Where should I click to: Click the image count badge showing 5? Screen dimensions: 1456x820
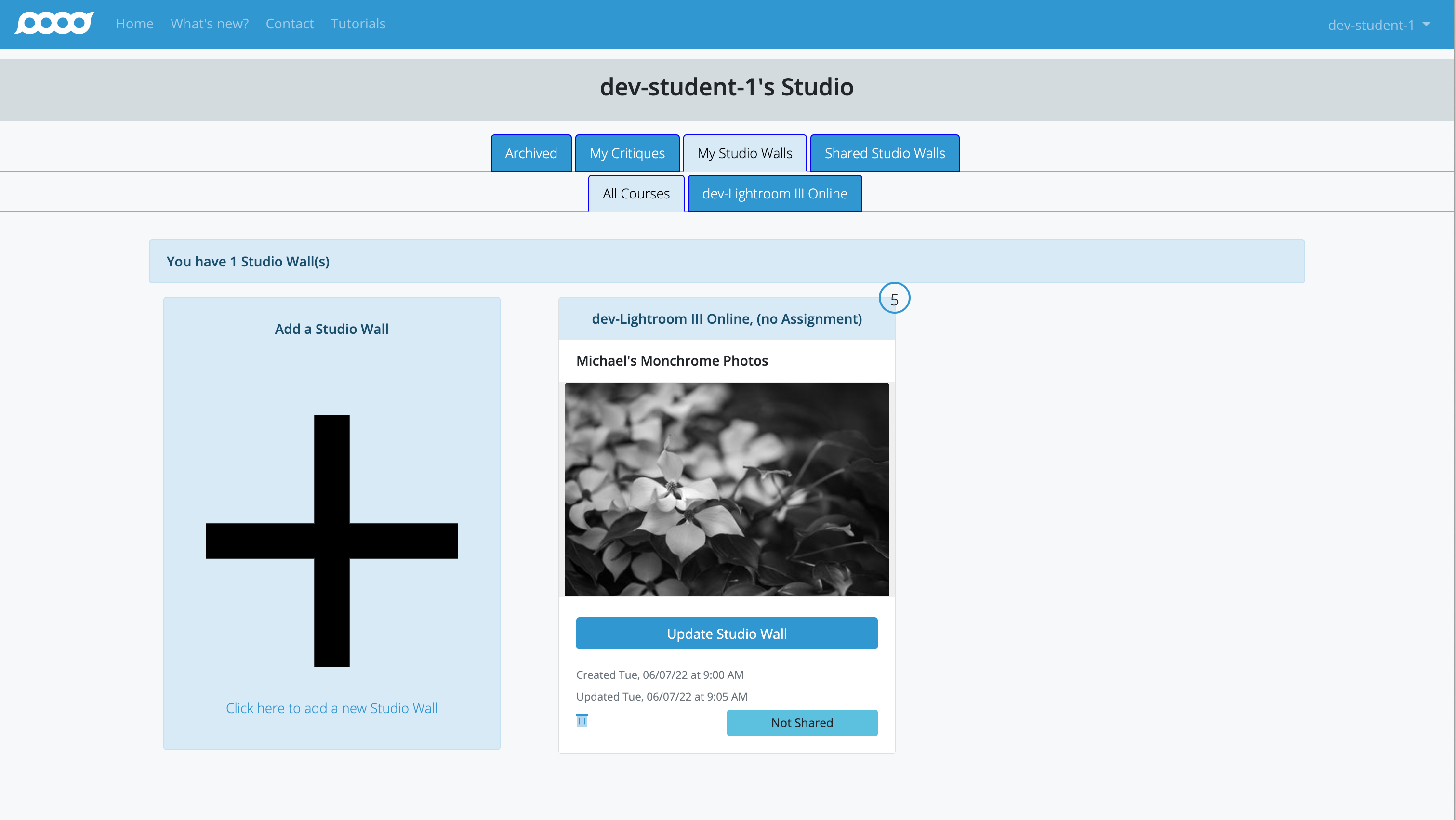point(894,298)
